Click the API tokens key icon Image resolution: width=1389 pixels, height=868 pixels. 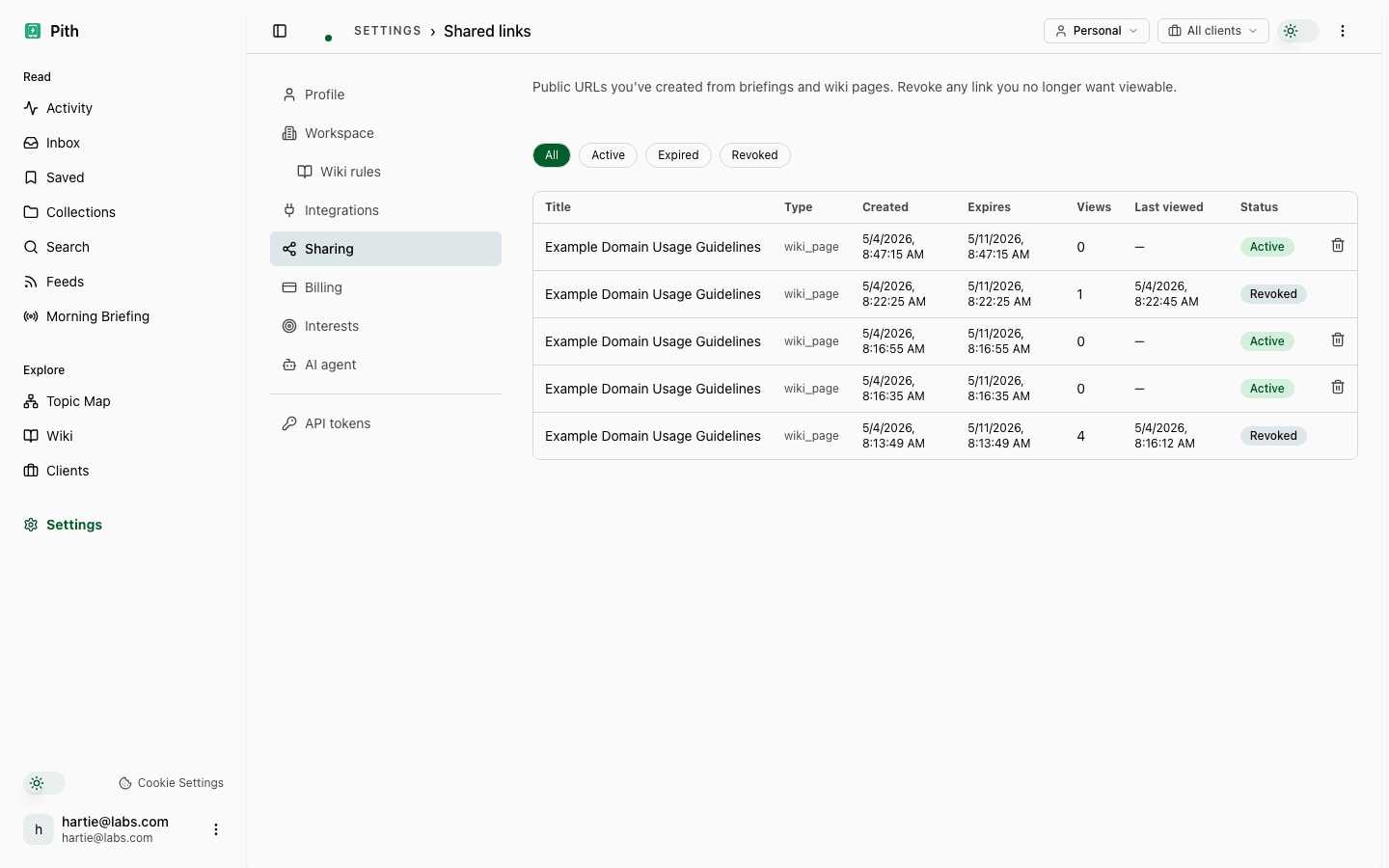pyautogui.click(x=289, y=423)
